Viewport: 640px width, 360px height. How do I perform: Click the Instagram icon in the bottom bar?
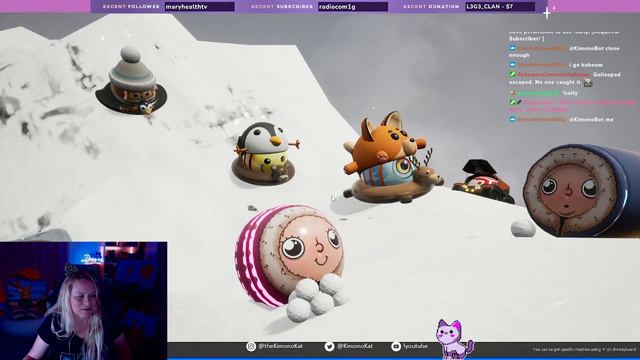click(x=251, y=347)
